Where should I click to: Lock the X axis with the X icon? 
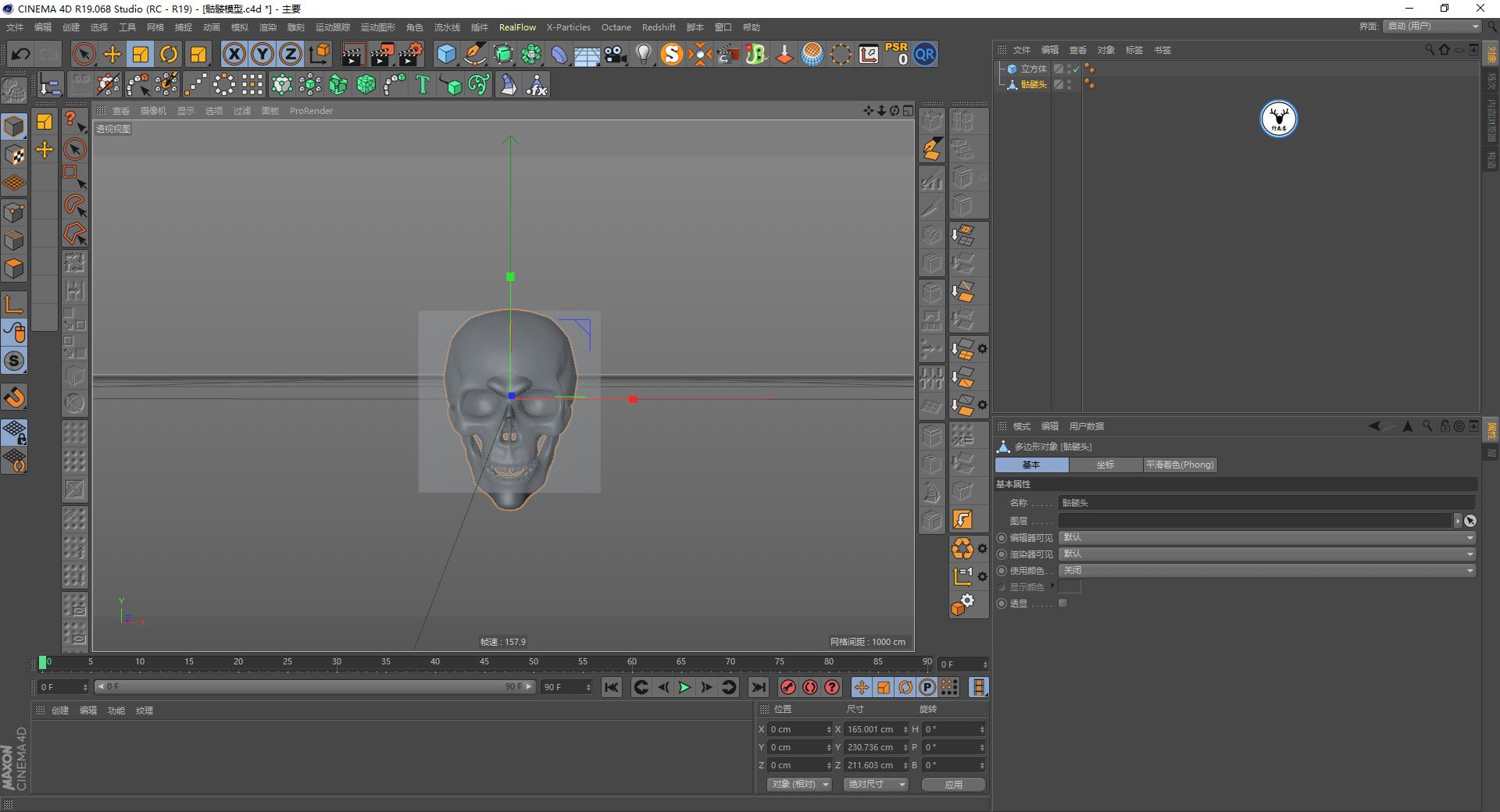click(234, 54)
